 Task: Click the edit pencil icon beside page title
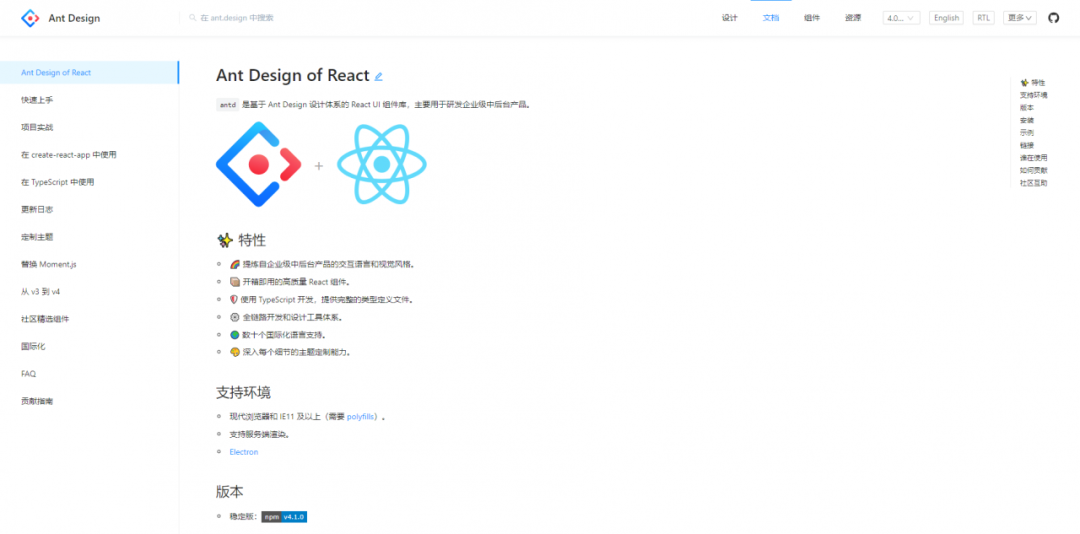(378, 76)
